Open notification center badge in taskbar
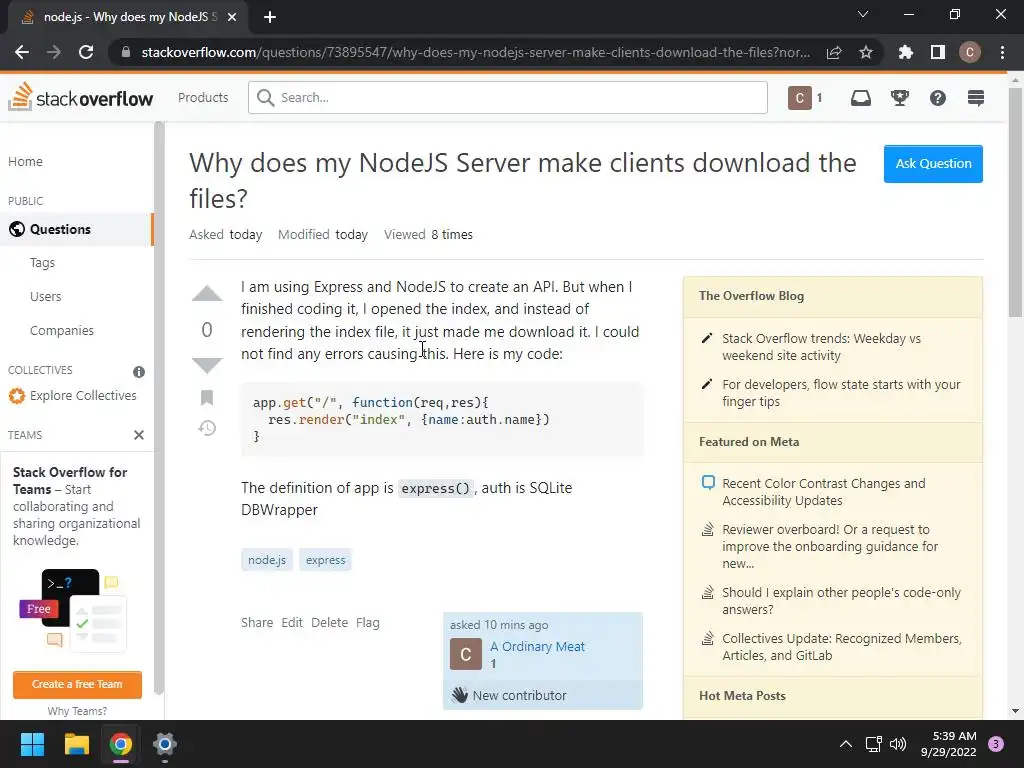This screenshot has height=768, width=1024. [996, 744]
